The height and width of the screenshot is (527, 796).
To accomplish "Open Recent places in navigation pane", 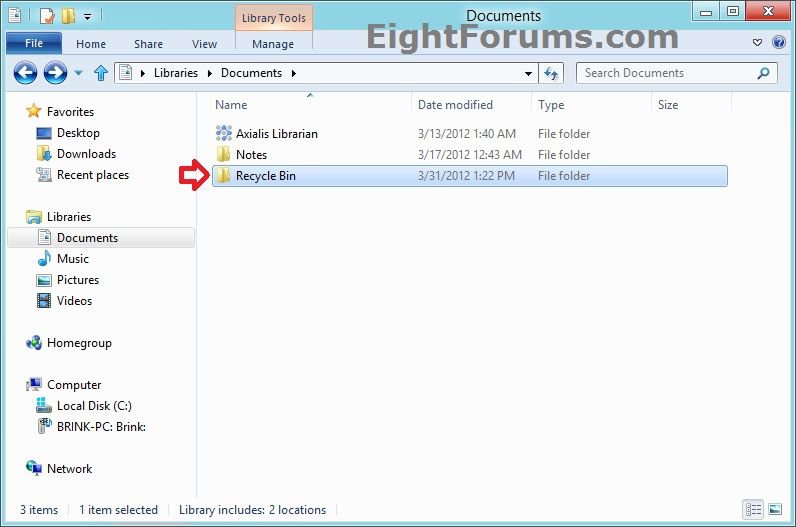I will (93, 175).
